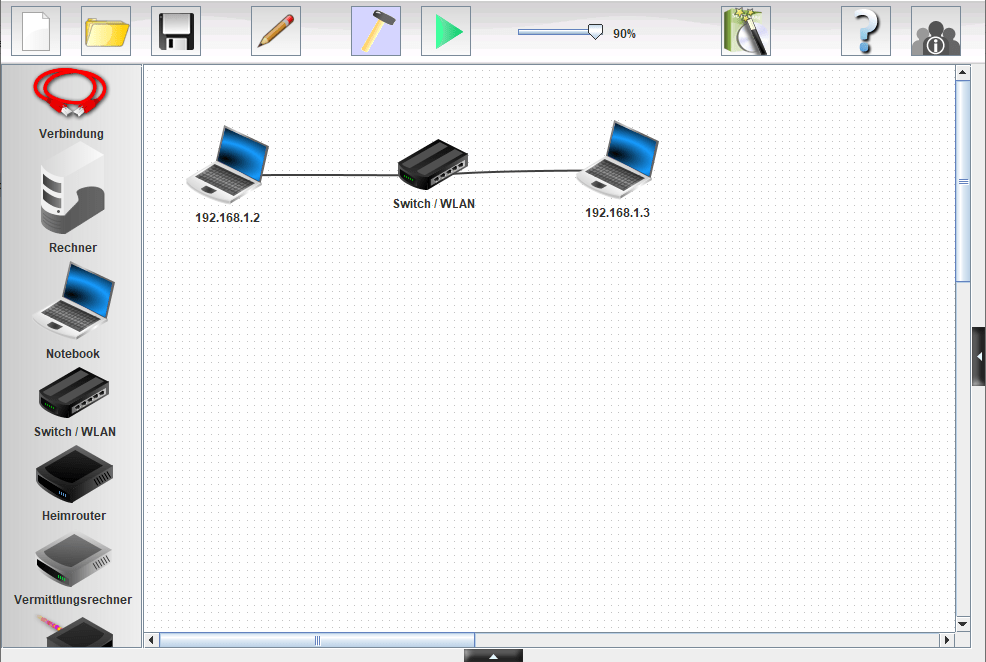Click the new blank project icon
Viewport: 986px width, 662px height.
coord(36,31)
